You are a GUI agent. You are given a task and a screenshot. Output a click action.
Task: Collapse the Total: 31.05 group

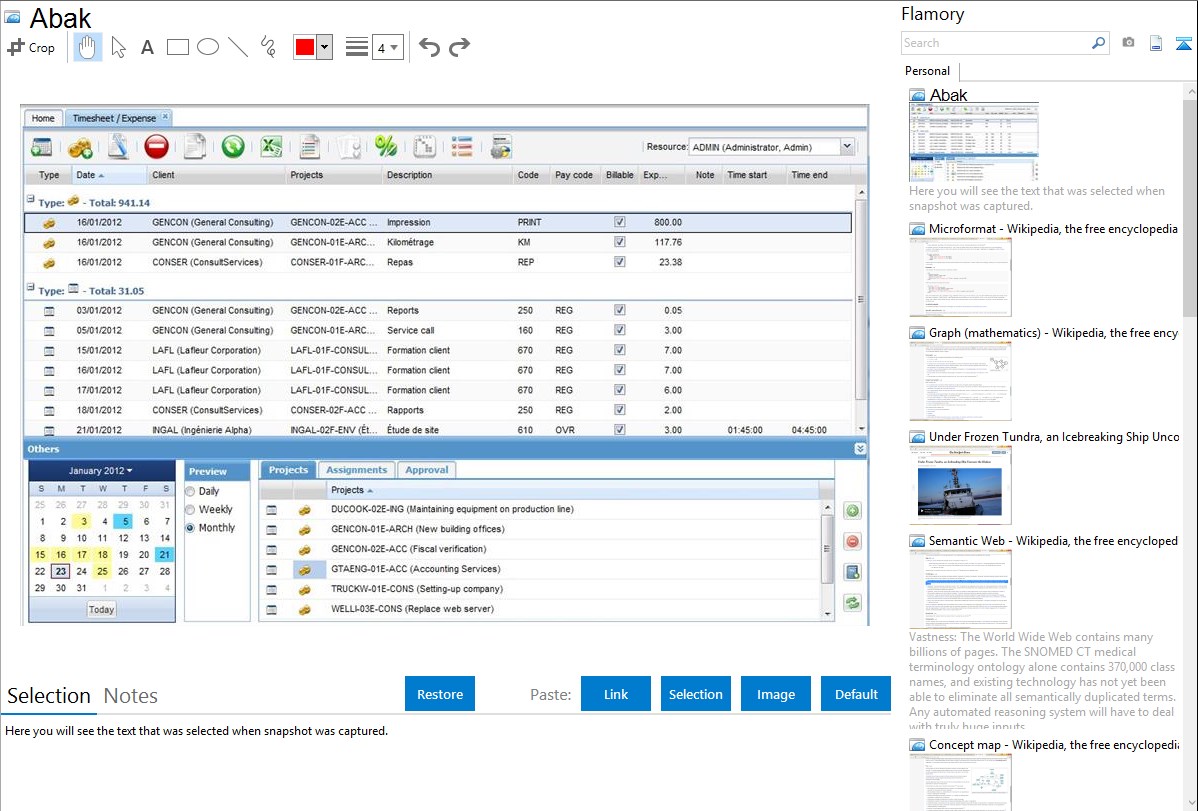tap(31, 287)
